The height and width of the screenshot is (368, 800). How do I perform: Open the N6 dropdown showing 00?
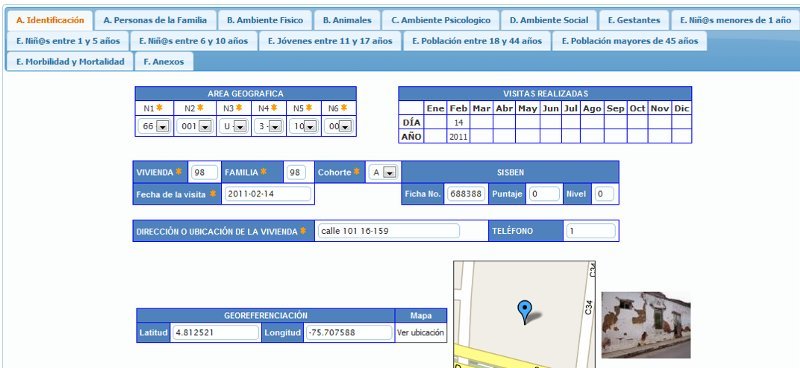point(338,126)
